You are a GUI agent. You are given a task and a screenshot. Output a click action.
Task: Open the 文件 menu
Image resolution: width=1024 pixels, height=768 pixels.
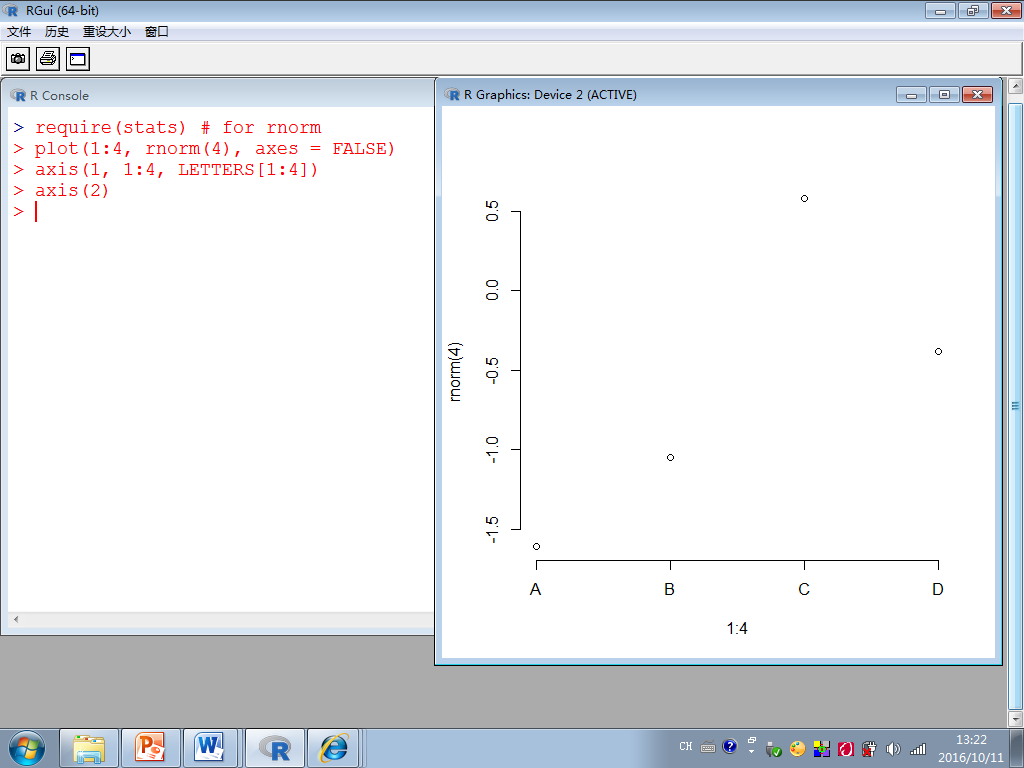point(19,31)
